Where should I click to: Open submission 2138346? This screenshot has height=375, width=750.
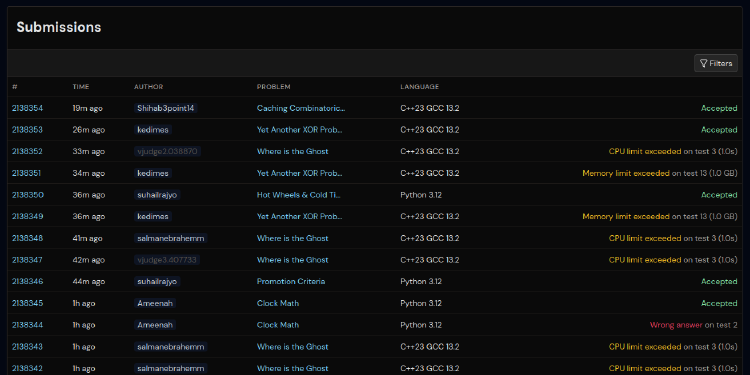pos(27,281)
